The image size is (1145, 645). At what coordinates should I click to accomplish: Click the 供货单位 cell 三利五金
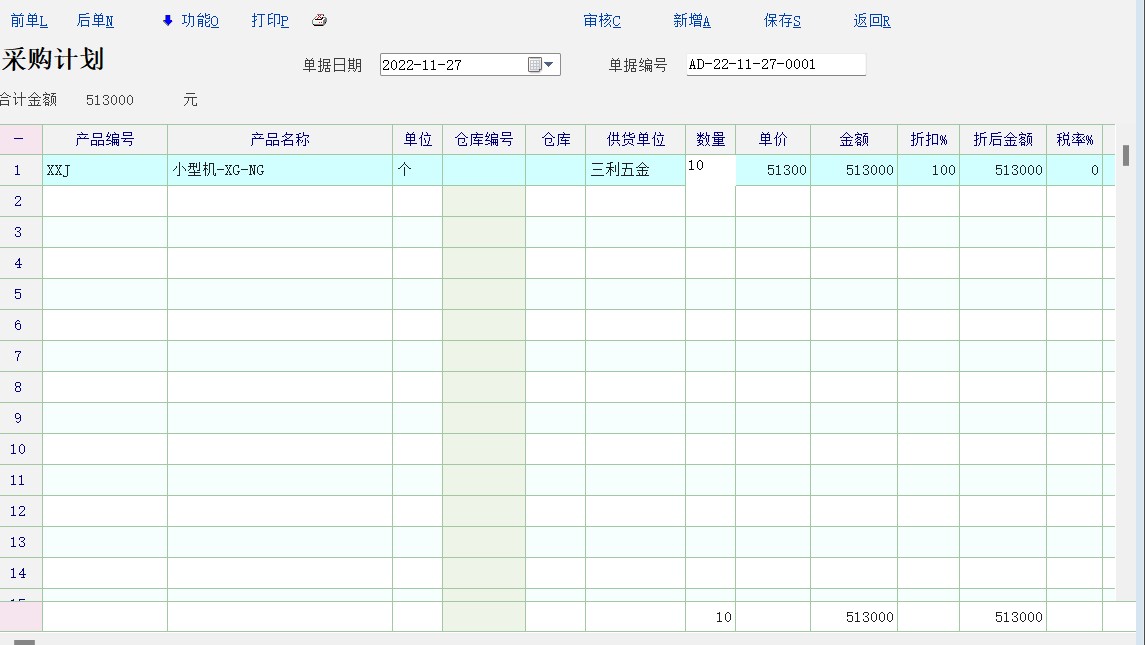pyautogui.click(x=635, y=170)
